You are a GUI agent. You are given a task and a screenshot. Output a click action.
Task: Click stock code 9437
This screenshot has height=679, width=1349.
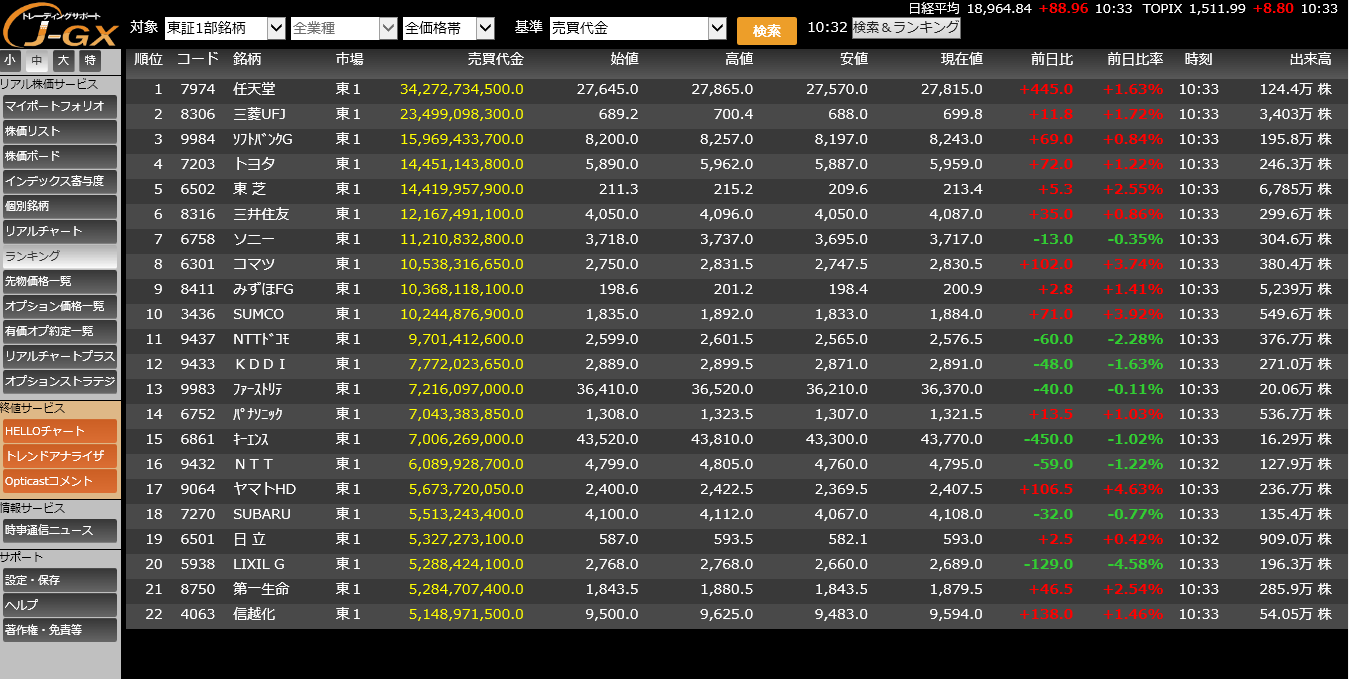coord(198,339)
